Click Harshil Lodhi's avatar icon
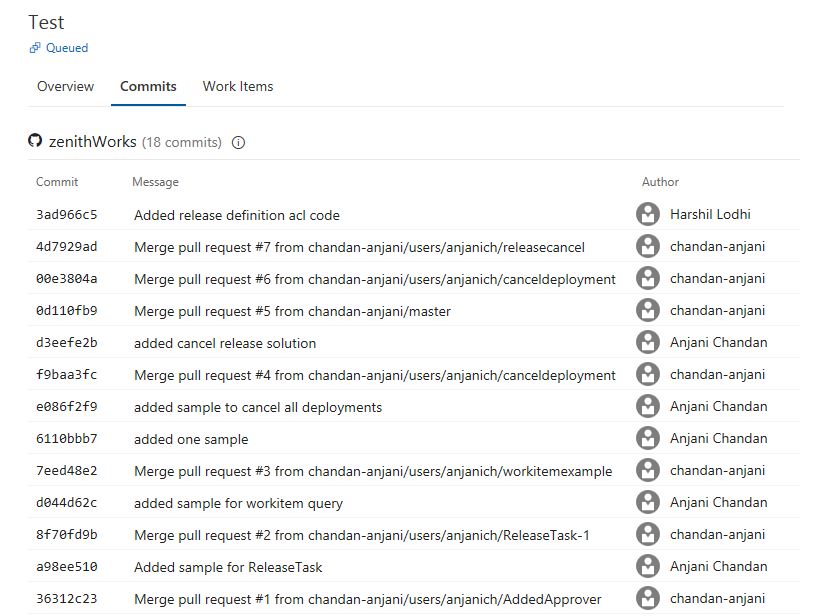This screenshot has width=824, height=616. [x=648, y=213]
